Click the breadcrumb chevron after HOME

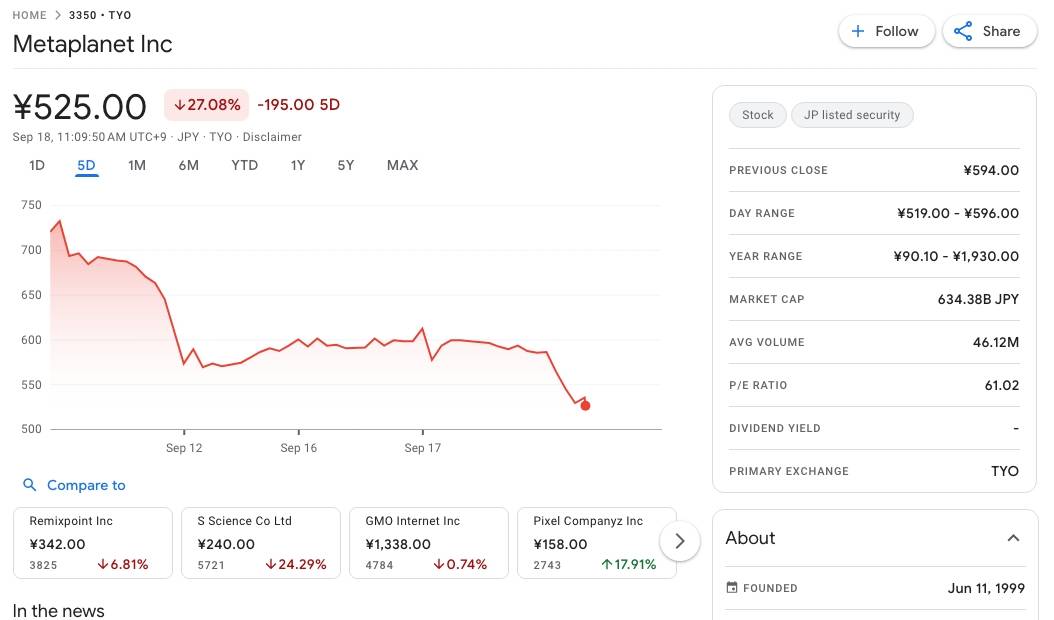tap(58, 15)
